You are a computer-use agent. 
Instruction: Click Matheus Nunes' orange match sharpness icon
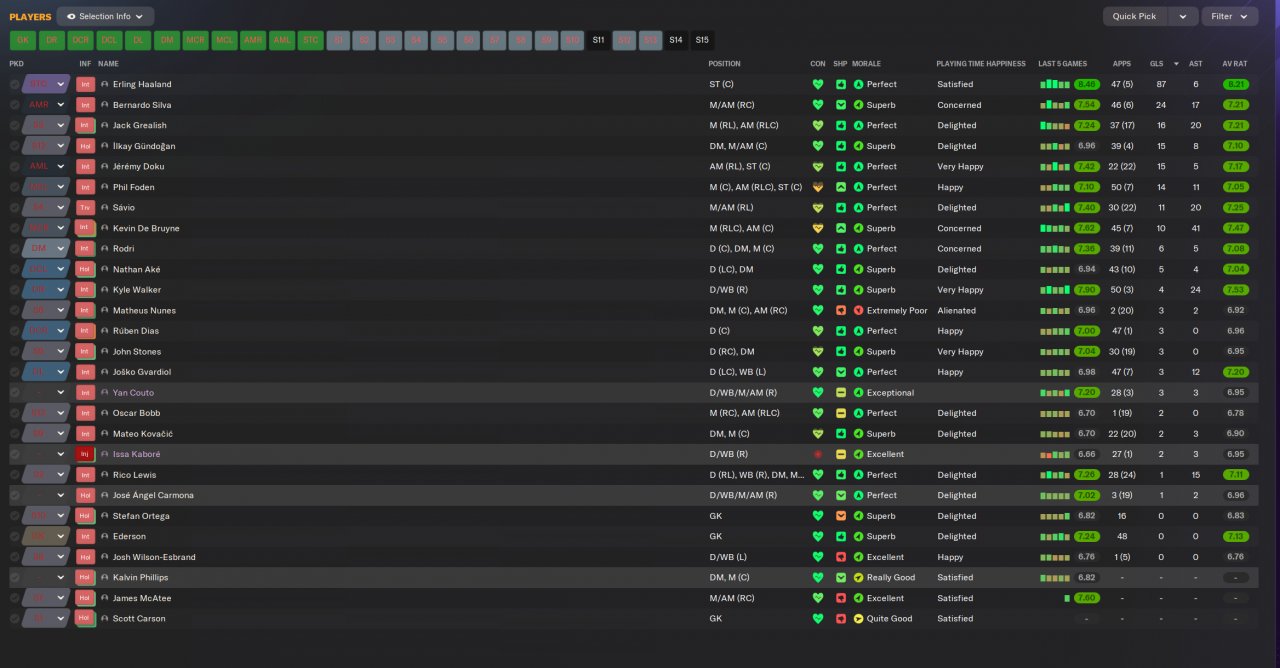tap(841, 310)
